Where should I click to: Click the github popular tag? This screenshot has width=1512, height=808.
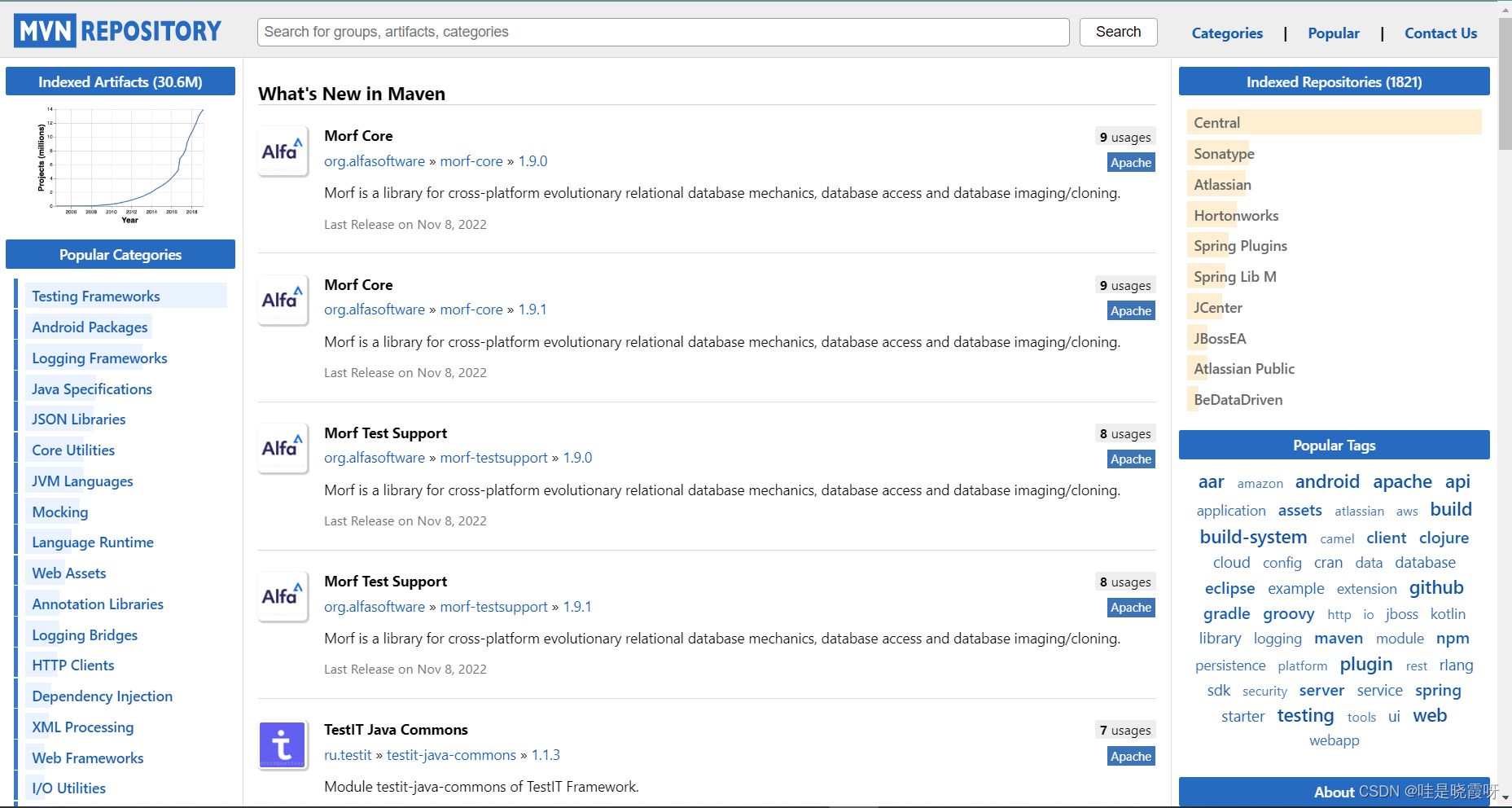click(x=1436, y=588)
